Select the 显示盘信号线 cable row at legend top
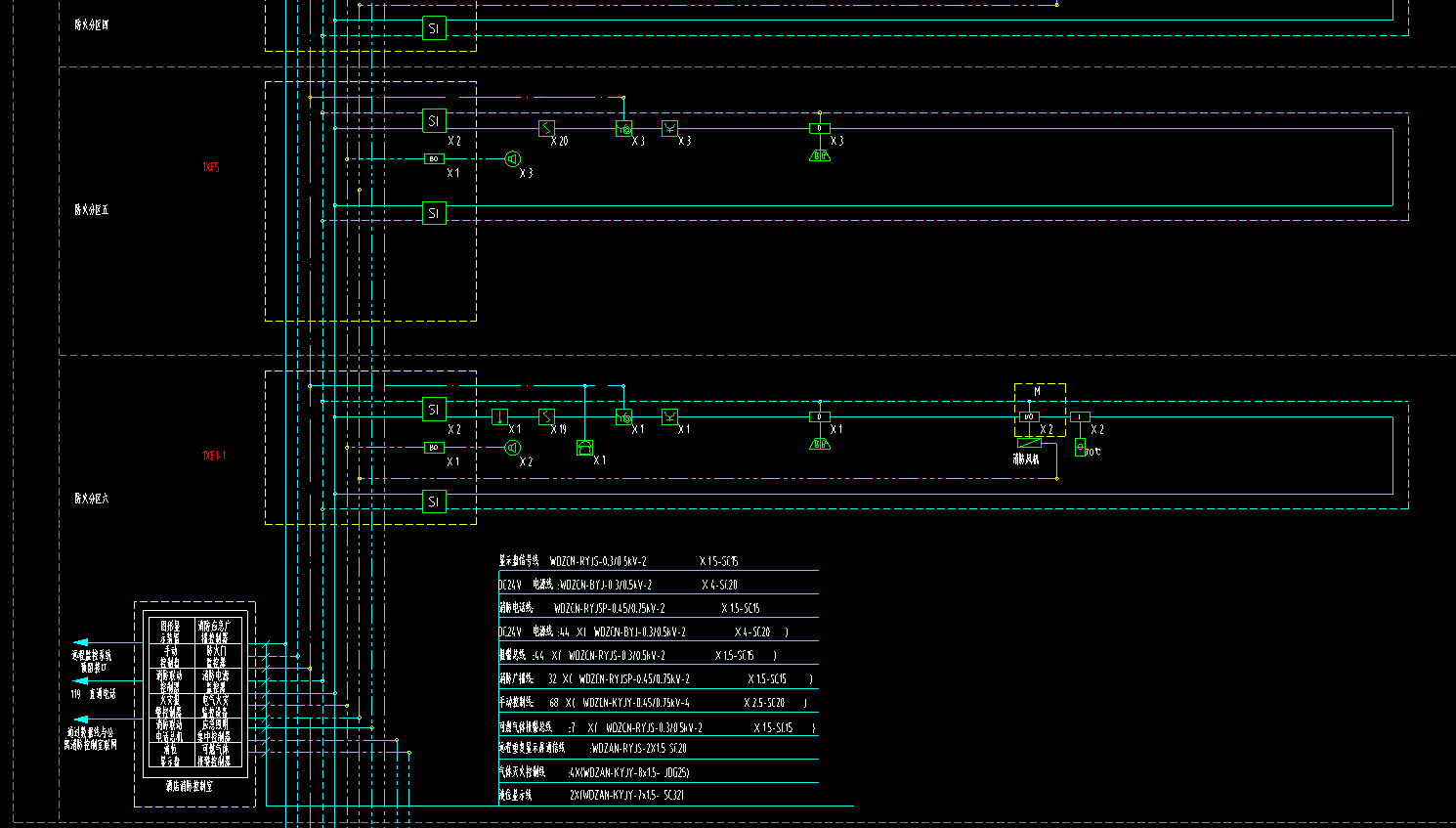 click(x=619, y=562)
